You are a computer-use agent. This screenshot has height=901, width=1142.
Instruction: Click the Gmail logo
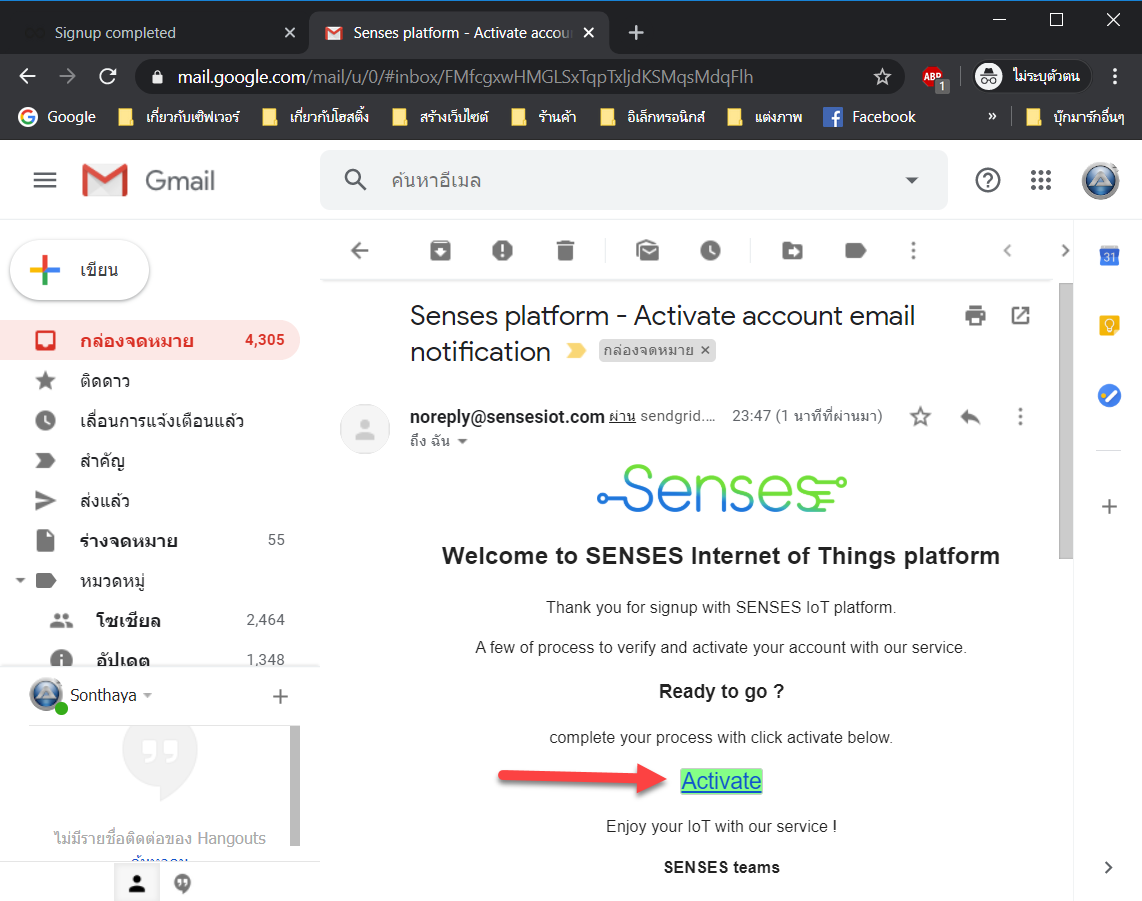(149, 180)
